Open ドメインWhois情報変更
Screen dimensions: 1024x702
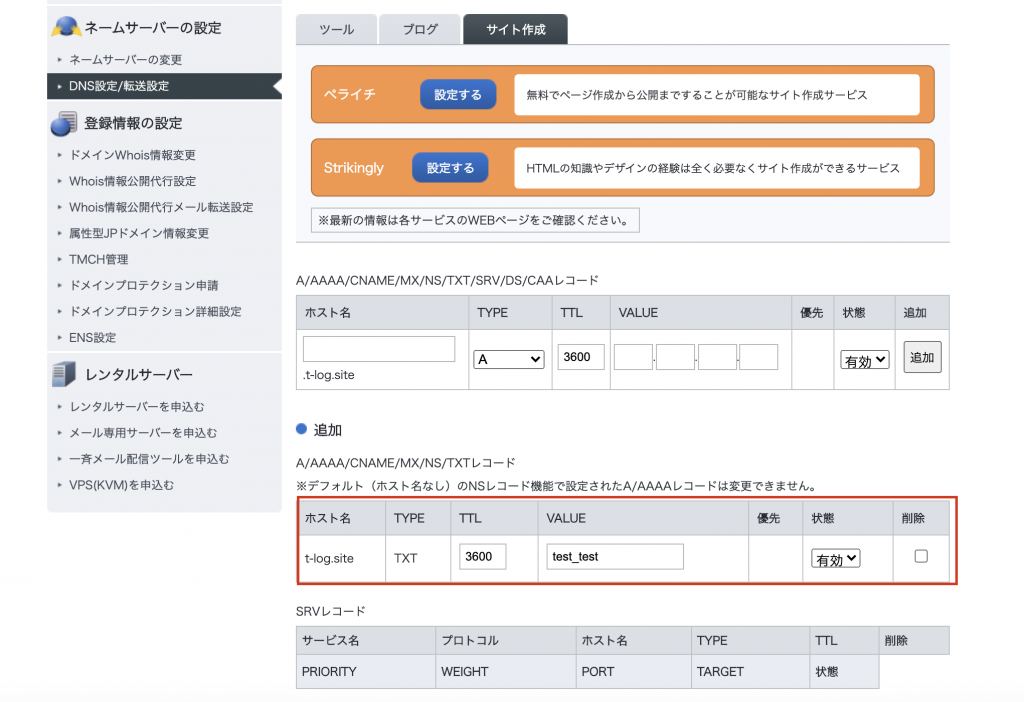click(x=133, y=155)
